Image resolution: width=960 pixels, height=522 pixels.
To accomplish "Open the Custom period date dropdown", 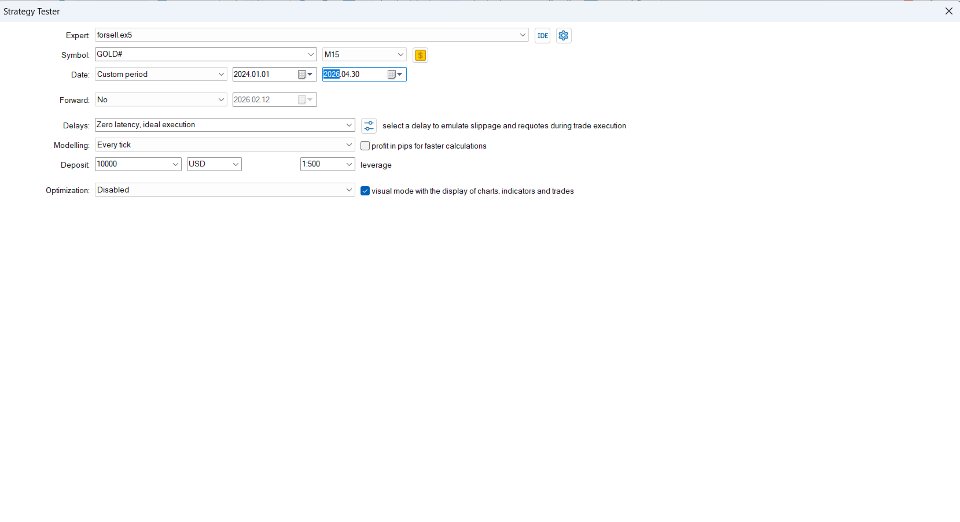I will (x=221, y=74).
